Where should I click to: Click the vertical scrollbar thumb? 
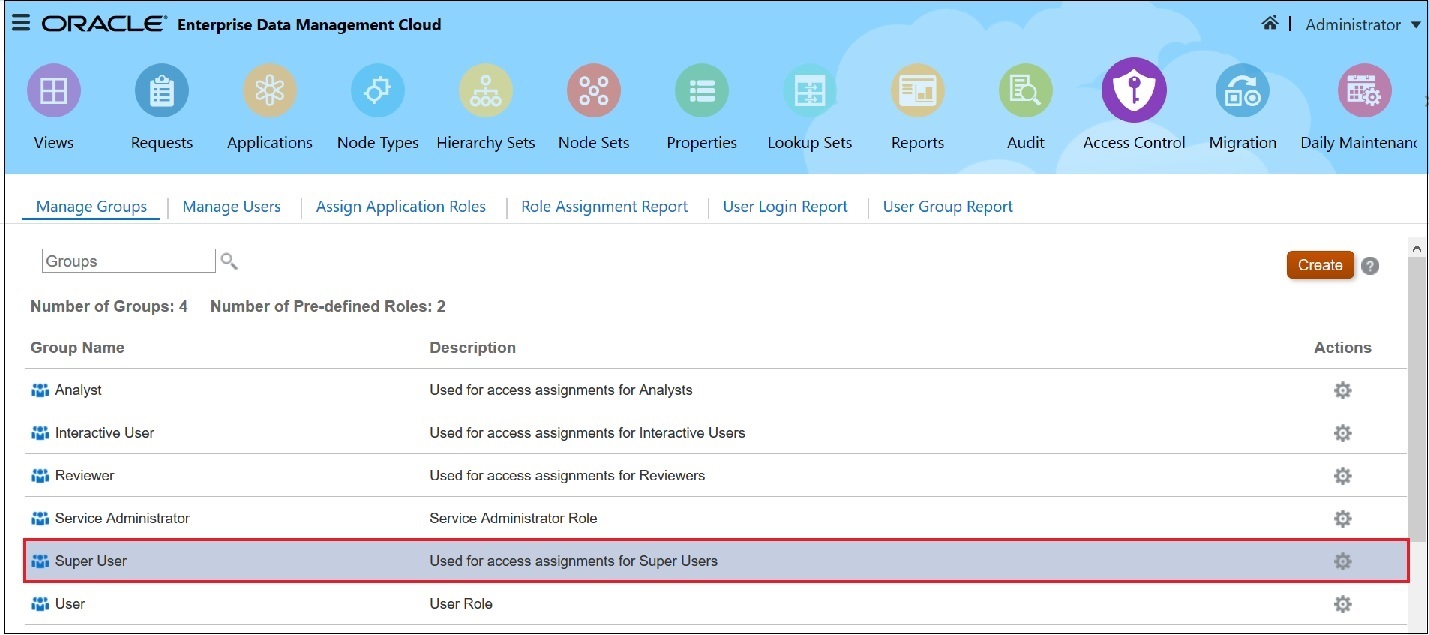tap(1417, 398)
